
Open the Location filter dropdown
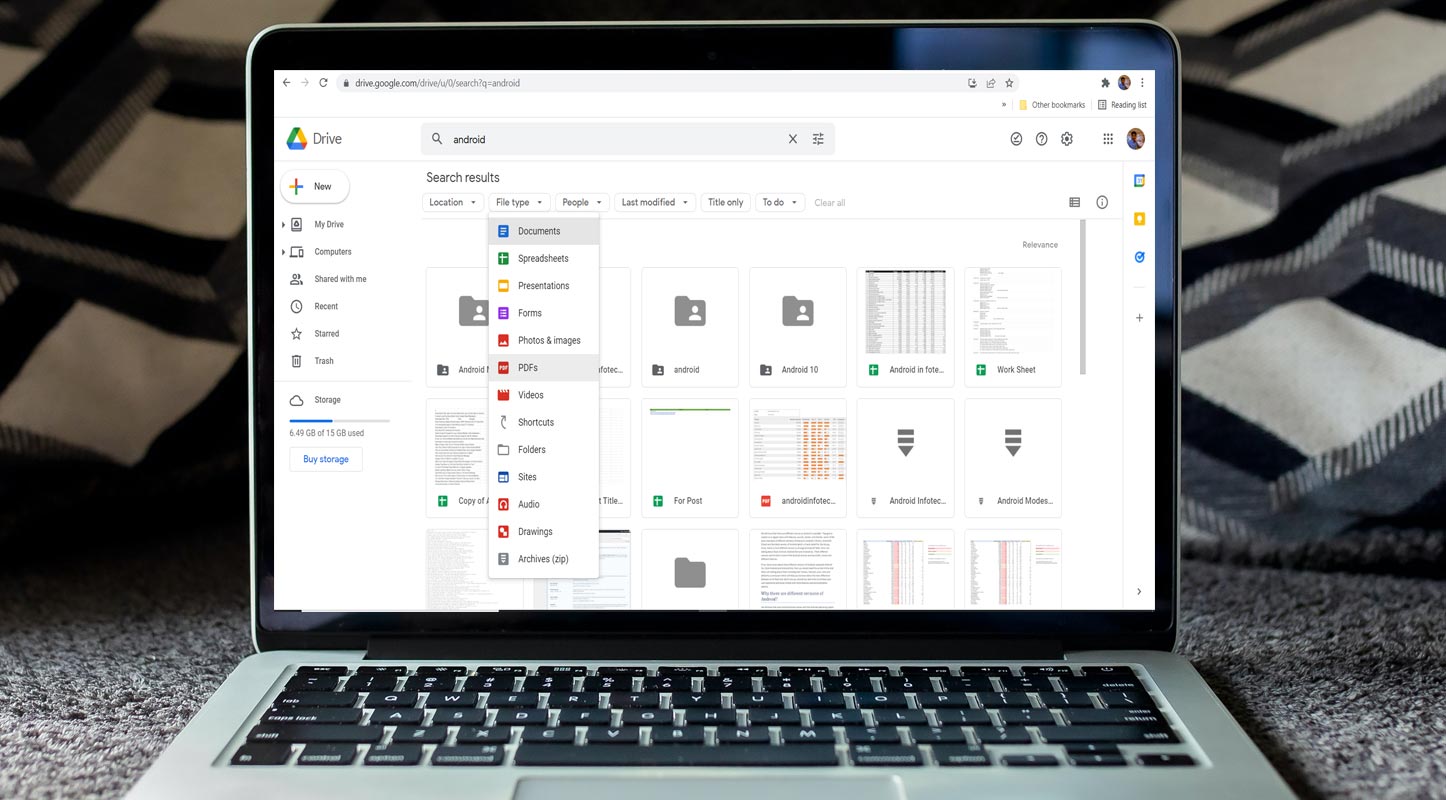pos(453,202)
